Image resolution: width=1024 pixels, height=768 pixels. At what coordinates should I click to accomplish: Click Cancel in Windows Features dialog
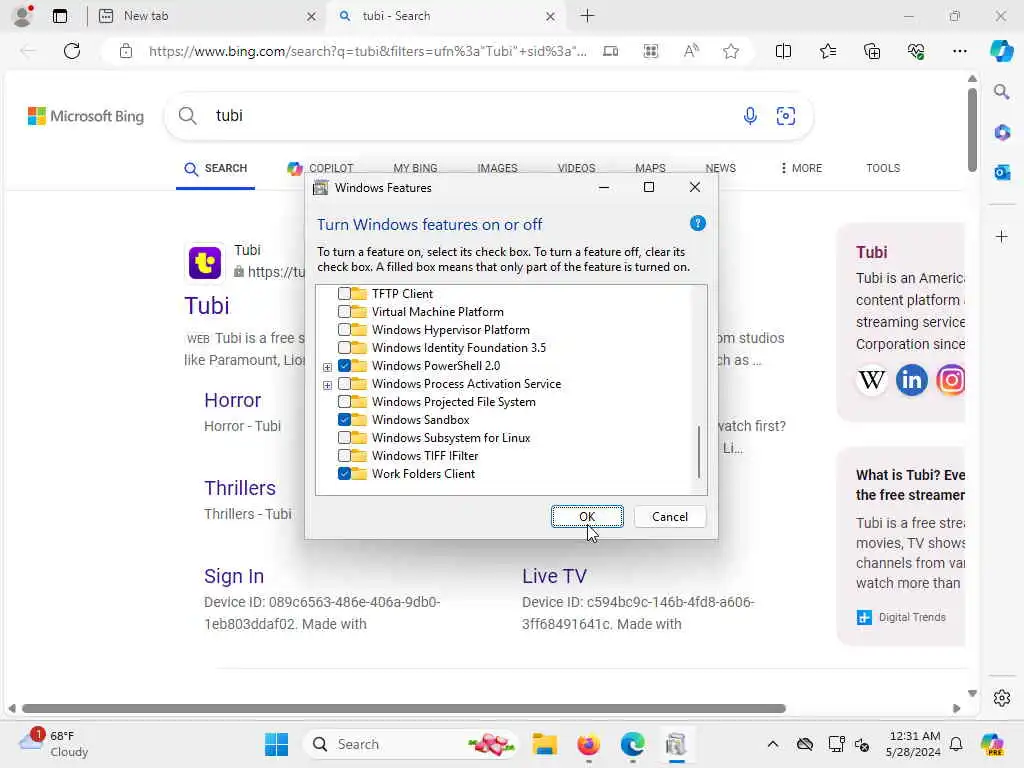[x=669, y=517]
